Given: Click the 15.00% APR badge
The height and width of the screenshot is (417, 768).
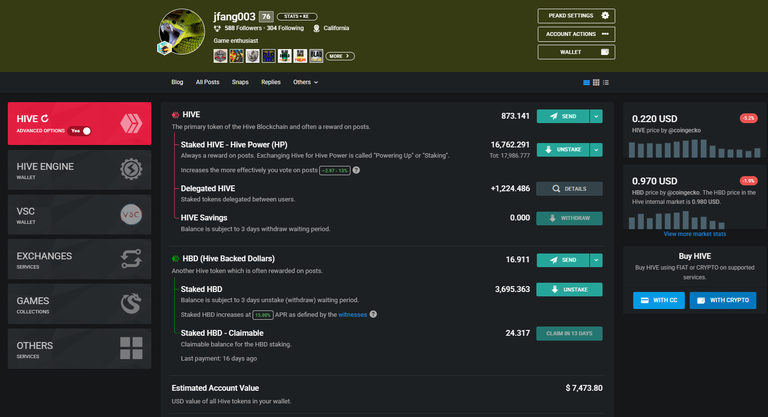Looking at the screenshot, I should click(263, 315).
